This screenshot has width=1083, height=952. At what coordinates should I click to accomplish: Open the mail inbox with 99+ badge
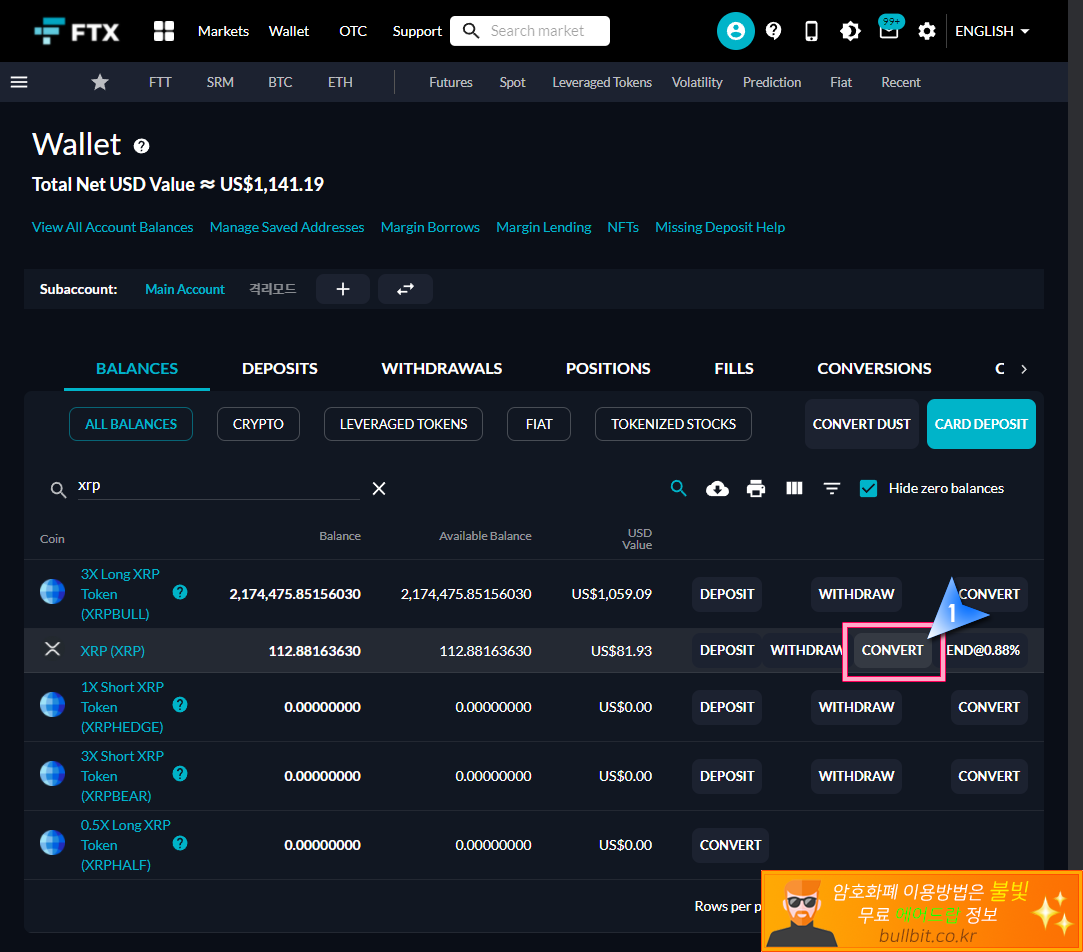point(890,29)
